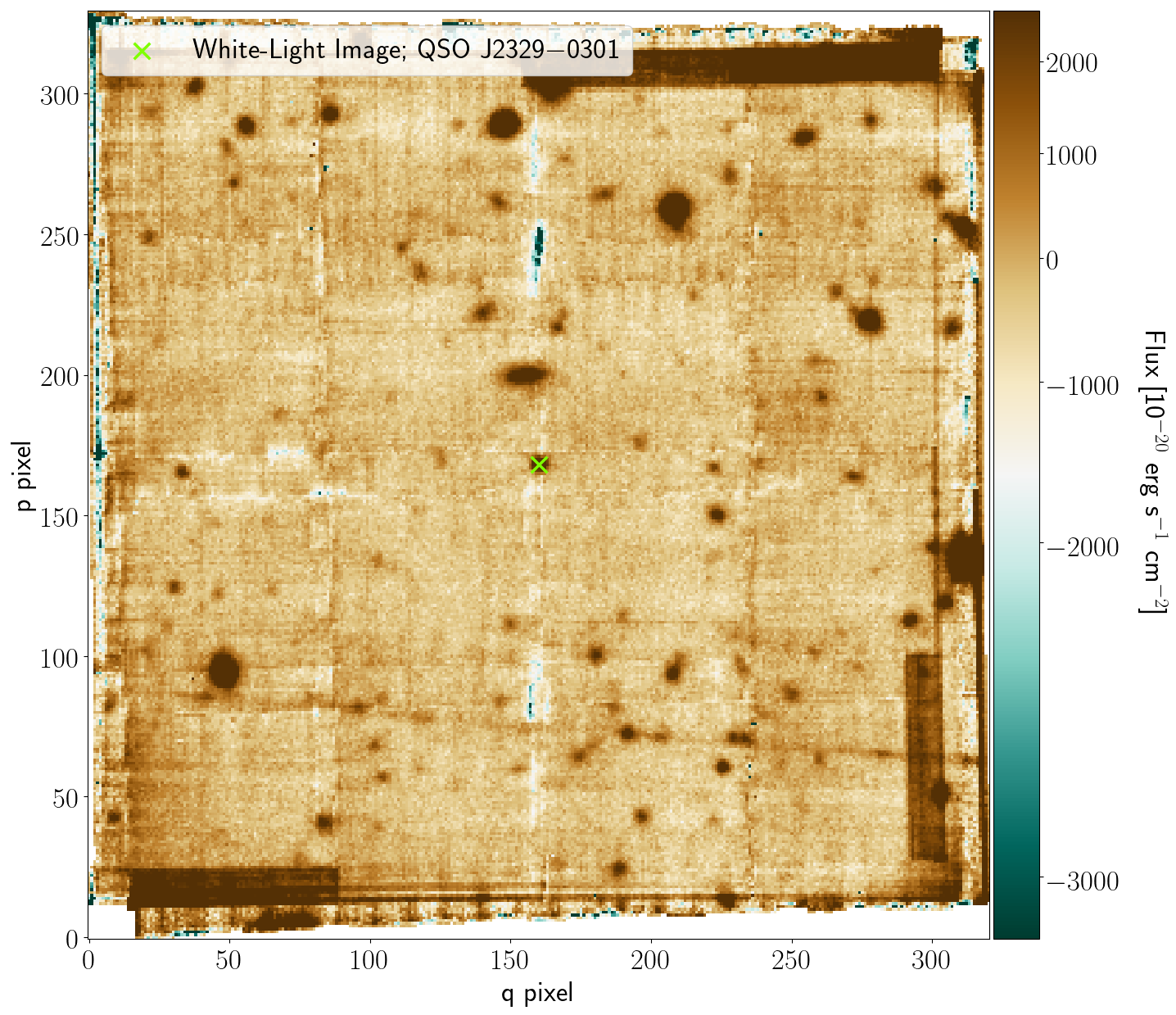Screen dimensions: 1176x1015
Task: Select the legend text "White-Light Image; QSO J2329−0301"
Action: [x=406, y=50]
